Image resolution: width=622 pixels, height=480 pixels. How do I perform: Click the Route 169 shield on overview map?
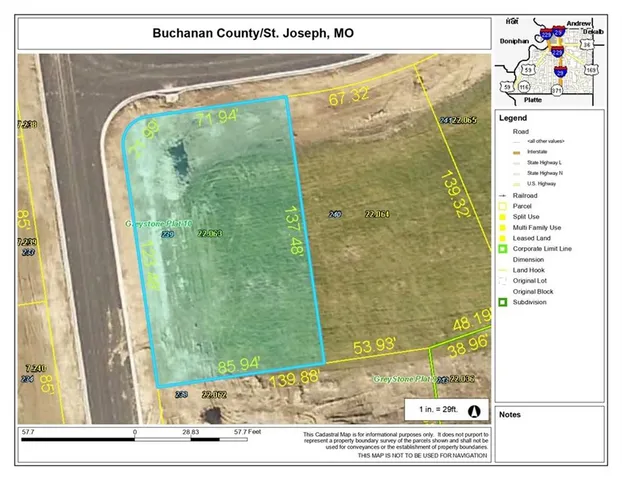point(592,71)
